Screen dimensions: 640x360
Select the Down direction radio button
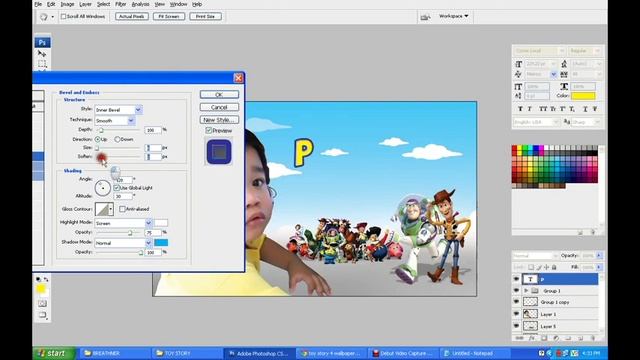click(x=117, y=140)
